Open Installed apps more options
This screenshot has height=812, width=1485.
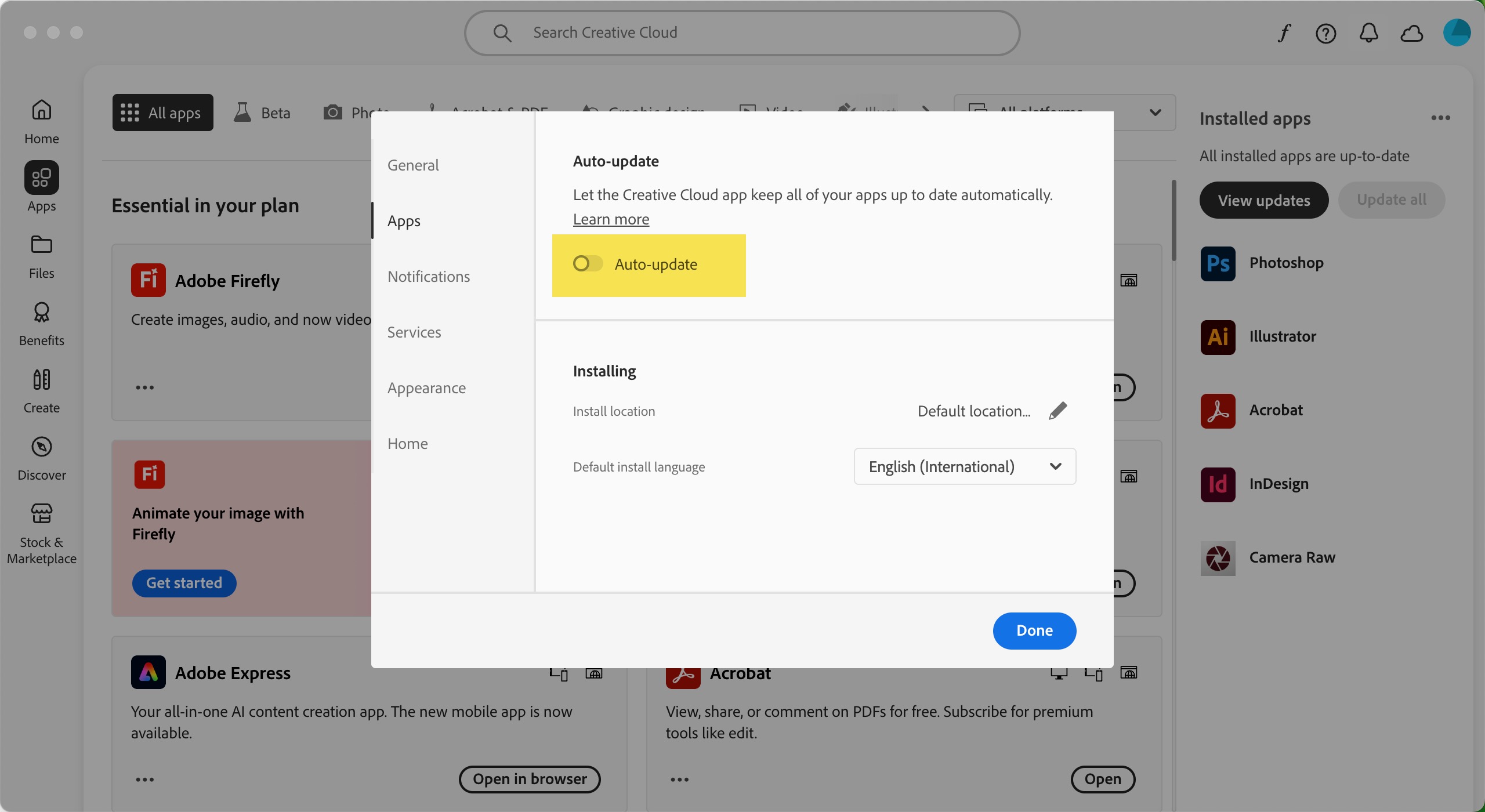(x=1440, y=118)
